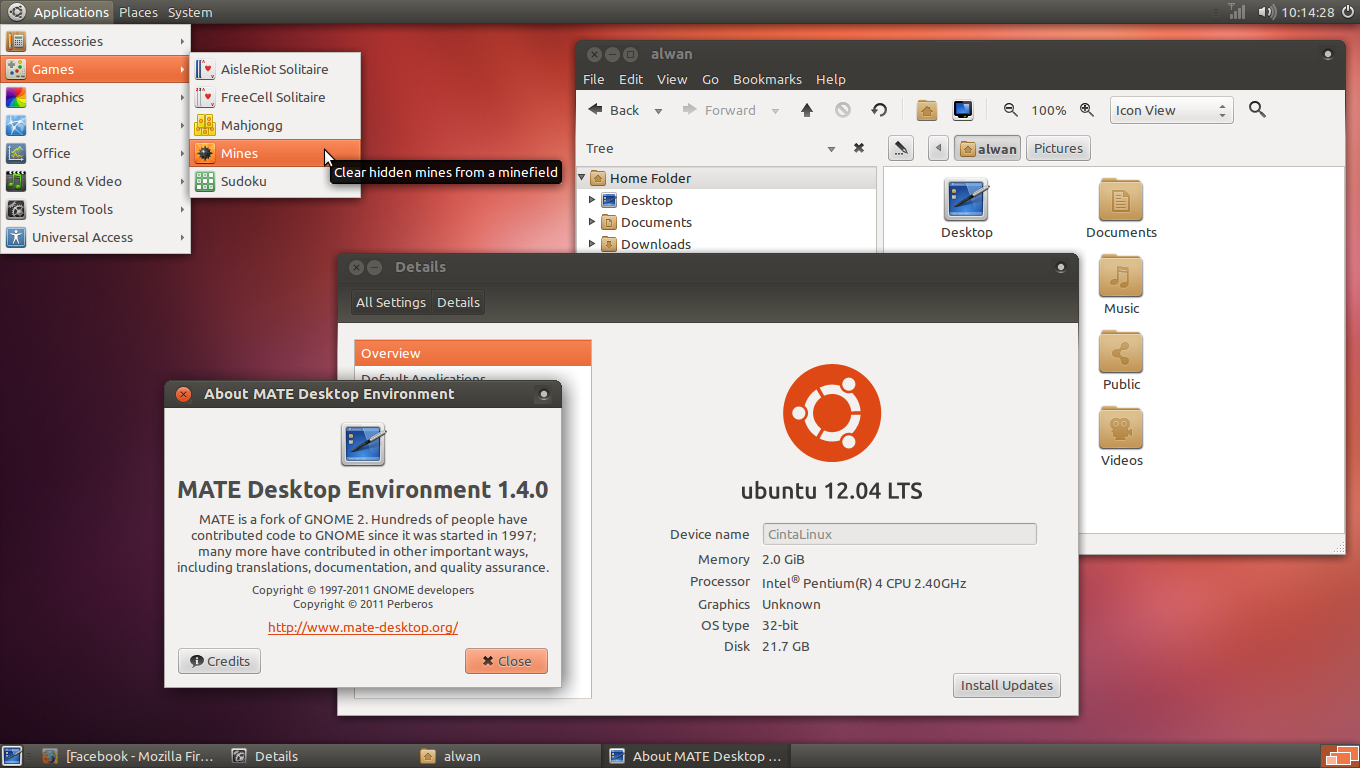Select the Videos folder icon

[1121, 437]
